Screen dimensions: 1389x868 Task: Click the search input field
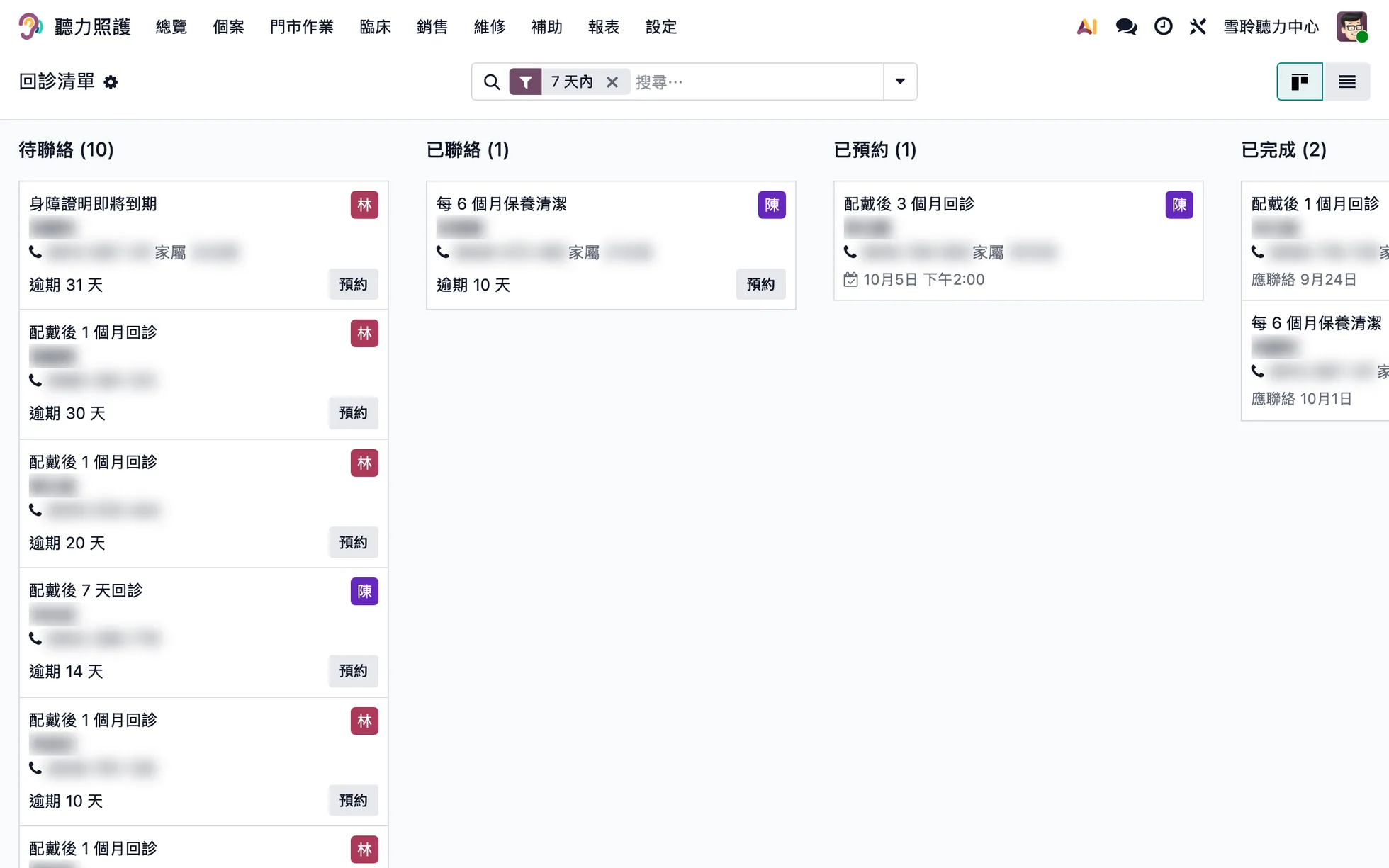(755, 82)
